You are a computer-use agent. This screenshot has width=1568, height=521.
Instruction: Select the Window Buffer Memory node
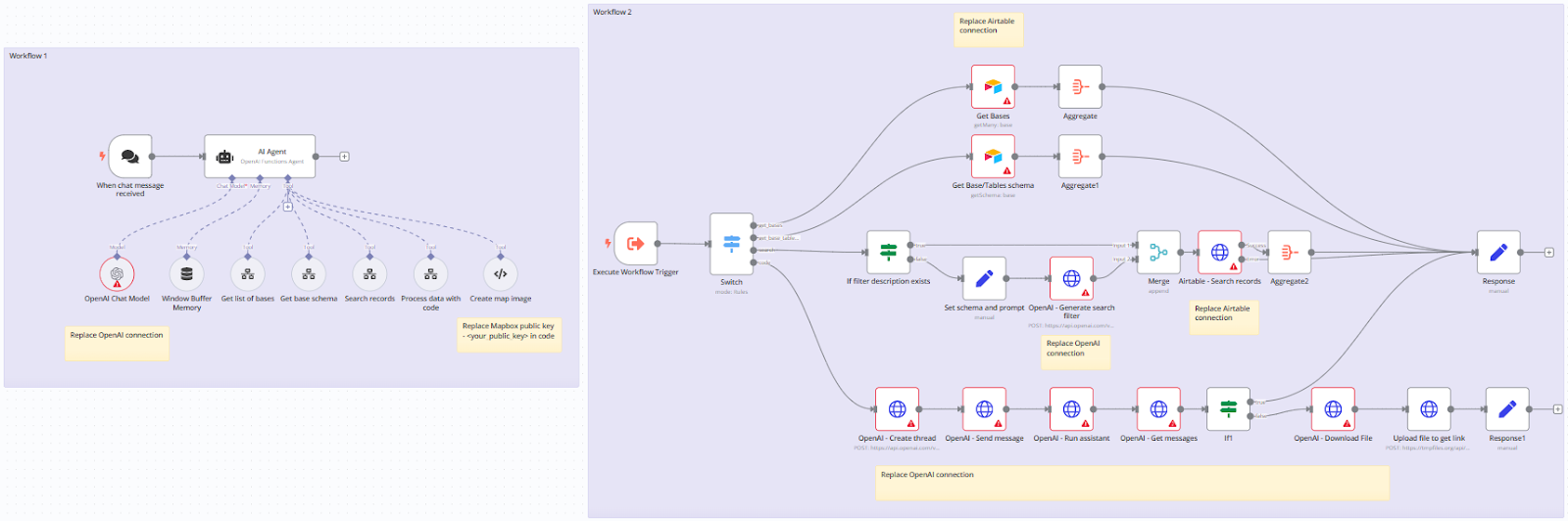pyautogui.click(x=186, y=274)
